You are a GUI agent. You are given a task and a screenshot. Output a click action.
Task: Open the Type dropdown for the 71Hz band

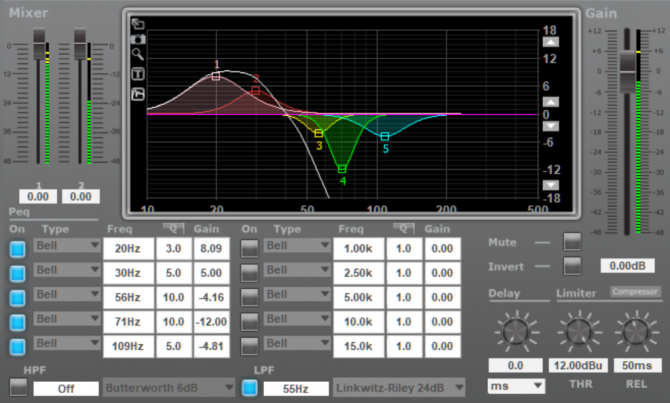pos(68,321)
